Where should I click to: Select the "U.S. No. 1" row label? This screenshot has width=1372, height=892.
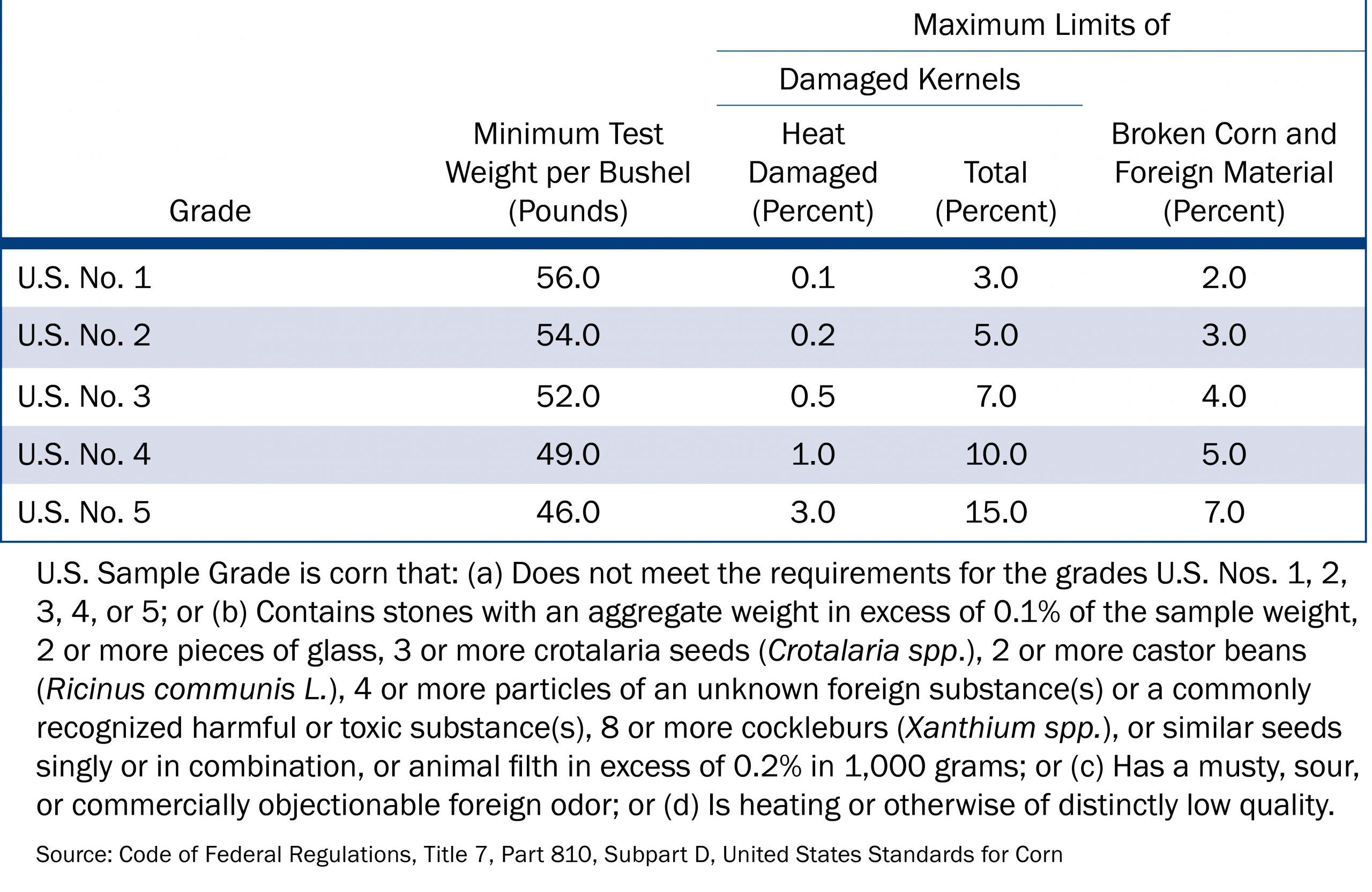84,278
